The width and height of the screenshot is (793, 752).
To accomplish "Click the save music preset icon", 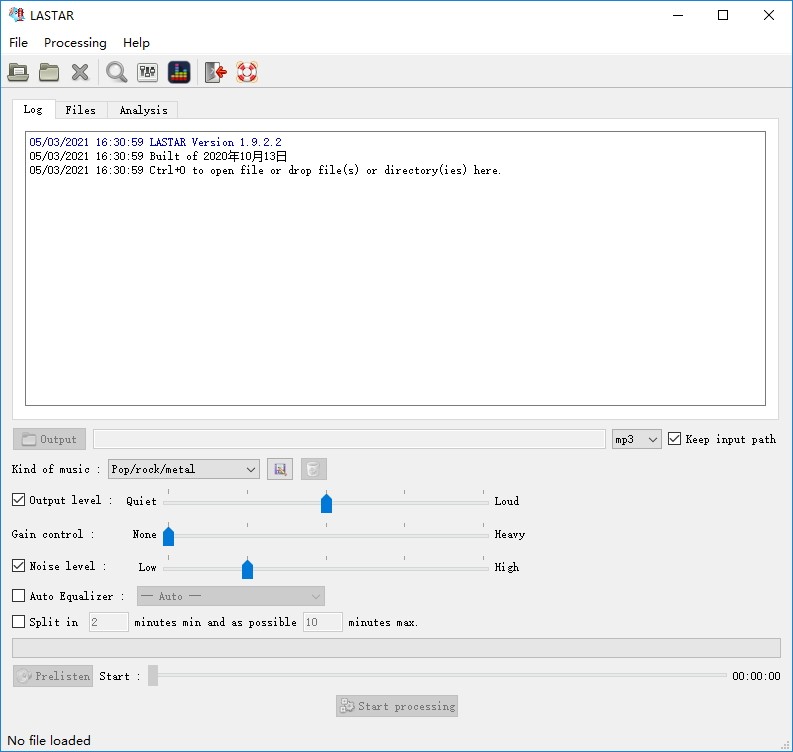I will (x=280, y=469).
